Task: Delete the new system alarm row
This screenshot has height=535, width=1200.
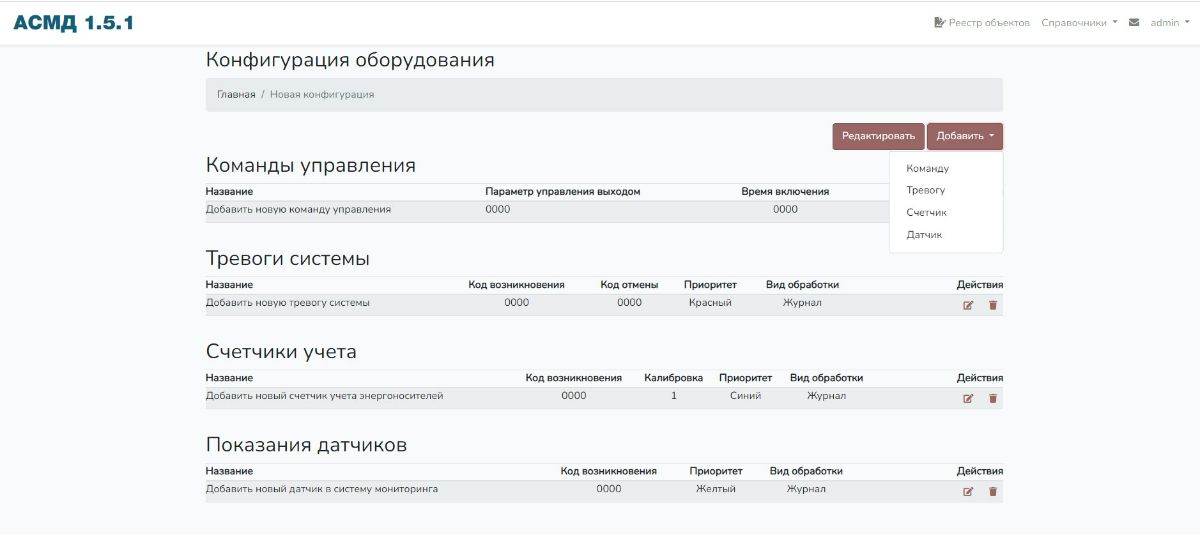Action: tap(993, 305)
